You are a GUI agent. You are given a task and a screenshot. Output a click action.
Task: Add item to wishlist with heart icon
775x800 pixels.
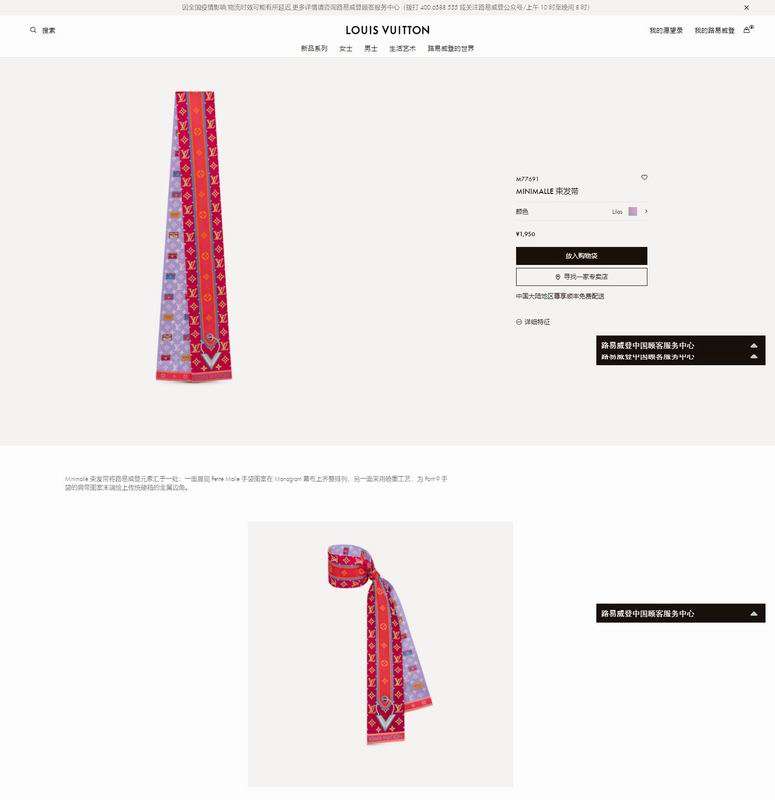point(644,178)
